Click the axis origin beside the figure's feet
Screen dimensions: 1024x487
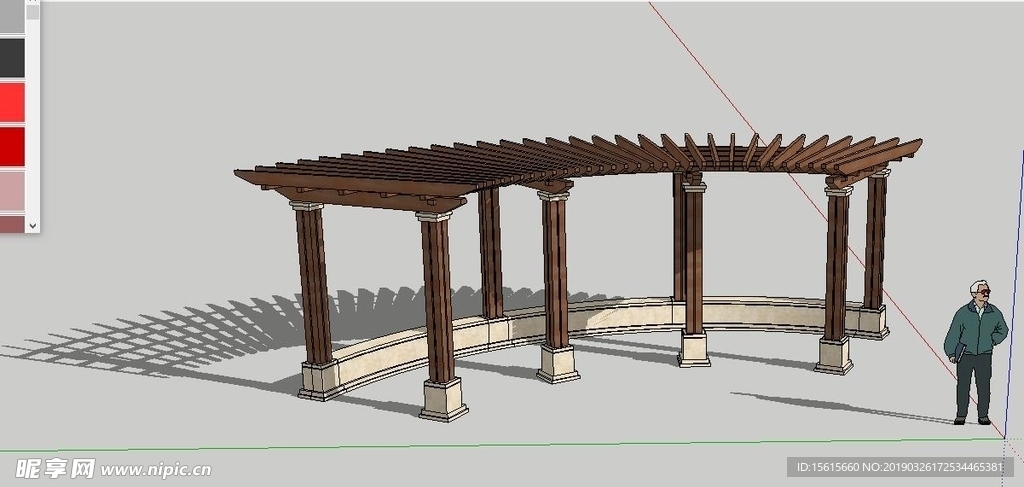1003,437
